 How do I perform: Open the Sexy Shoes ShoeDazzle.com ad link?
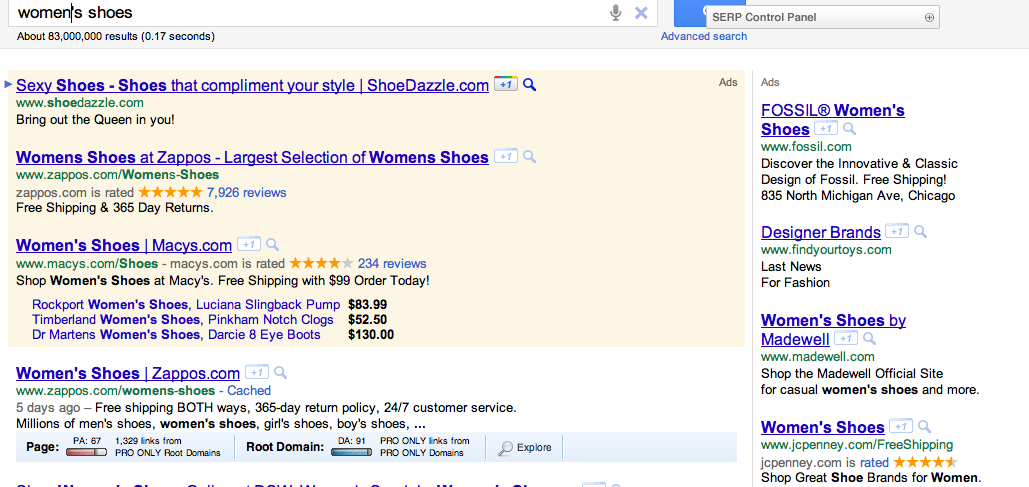pos(252,85)
